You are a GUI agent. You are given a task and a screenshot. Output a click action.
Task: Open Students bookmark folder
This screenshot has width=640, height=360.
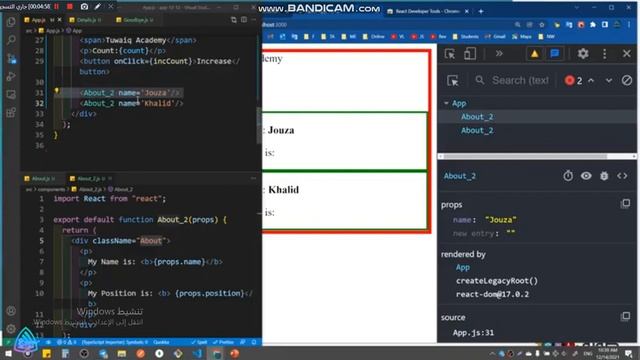click(465, 37)
